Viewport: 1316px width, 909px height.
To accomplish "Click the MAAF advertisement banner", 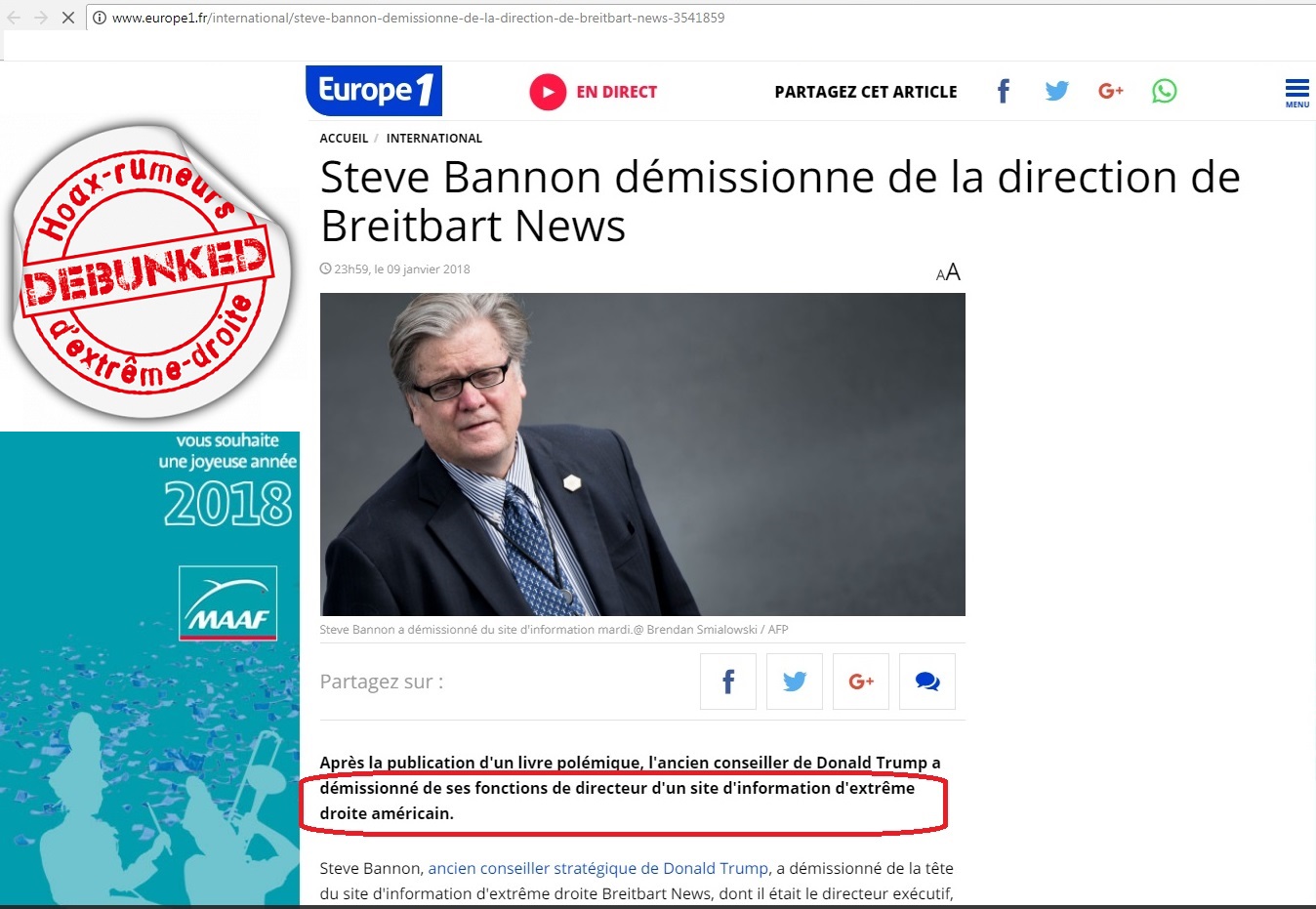I will (x=149, y=668).
